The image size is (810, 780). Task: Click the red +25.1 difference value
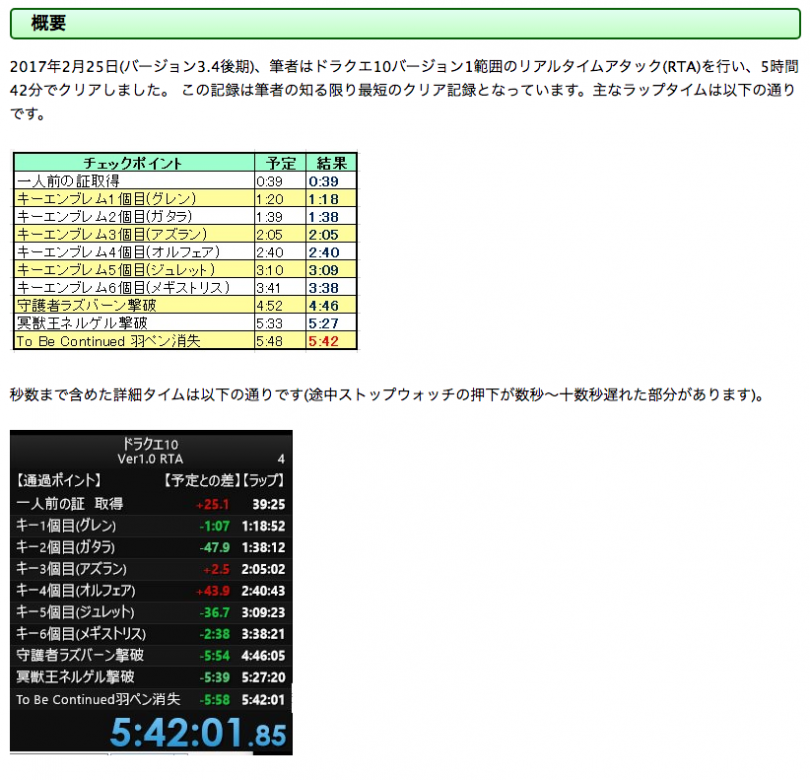click(212, 504)
